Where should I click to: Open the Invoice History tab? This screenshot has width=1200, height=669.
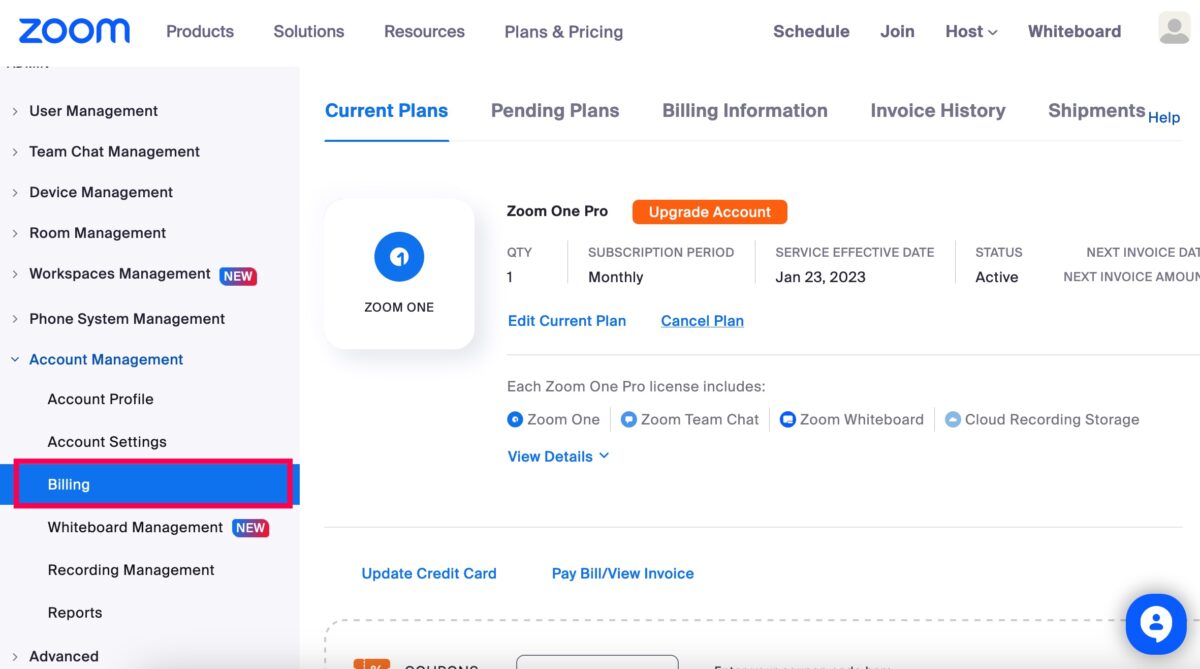click(x=938, y=111)
